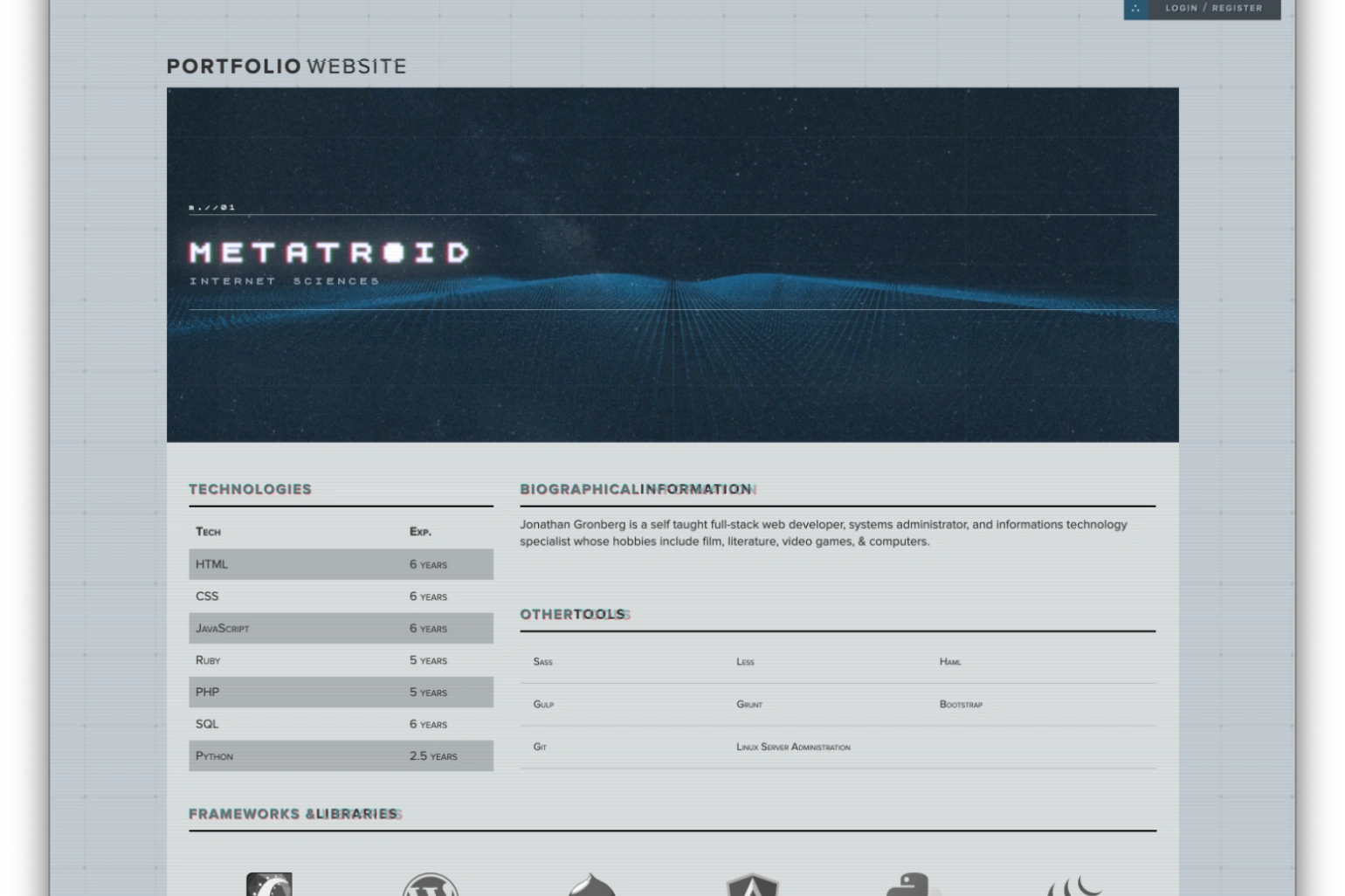Open the Drupal framework icon

592,885
